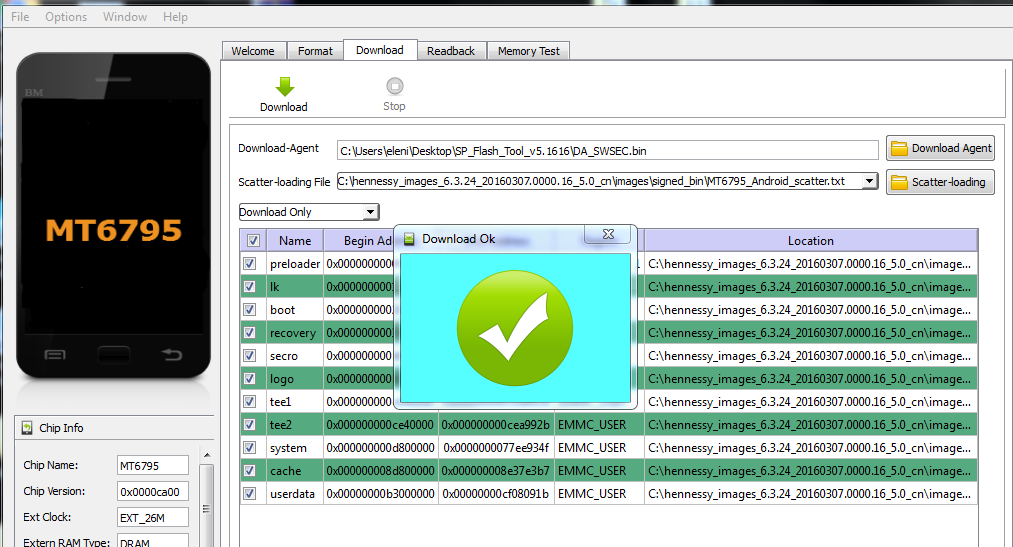Open the Scatter-loading File dropdown arrow
Image resolution: width=1013 pixels, height=547 pixels.
pos(869,181)
